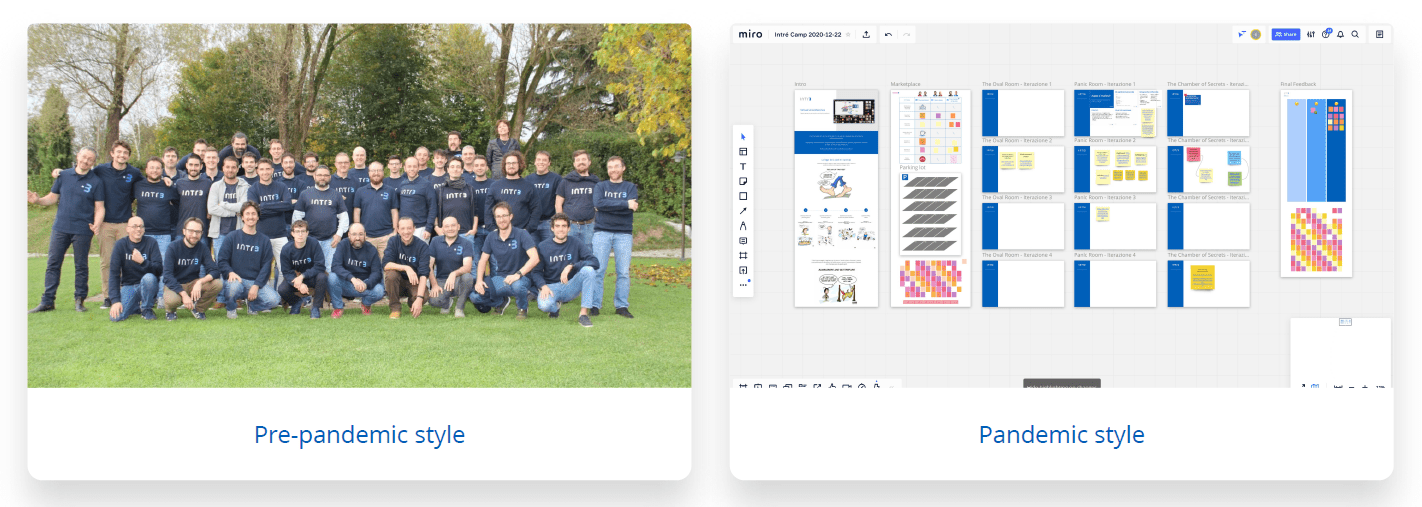This screenshot has width=1422, height=507.
Task: Click the Intro frame thumbnail
Action: (x=836, y=198)
